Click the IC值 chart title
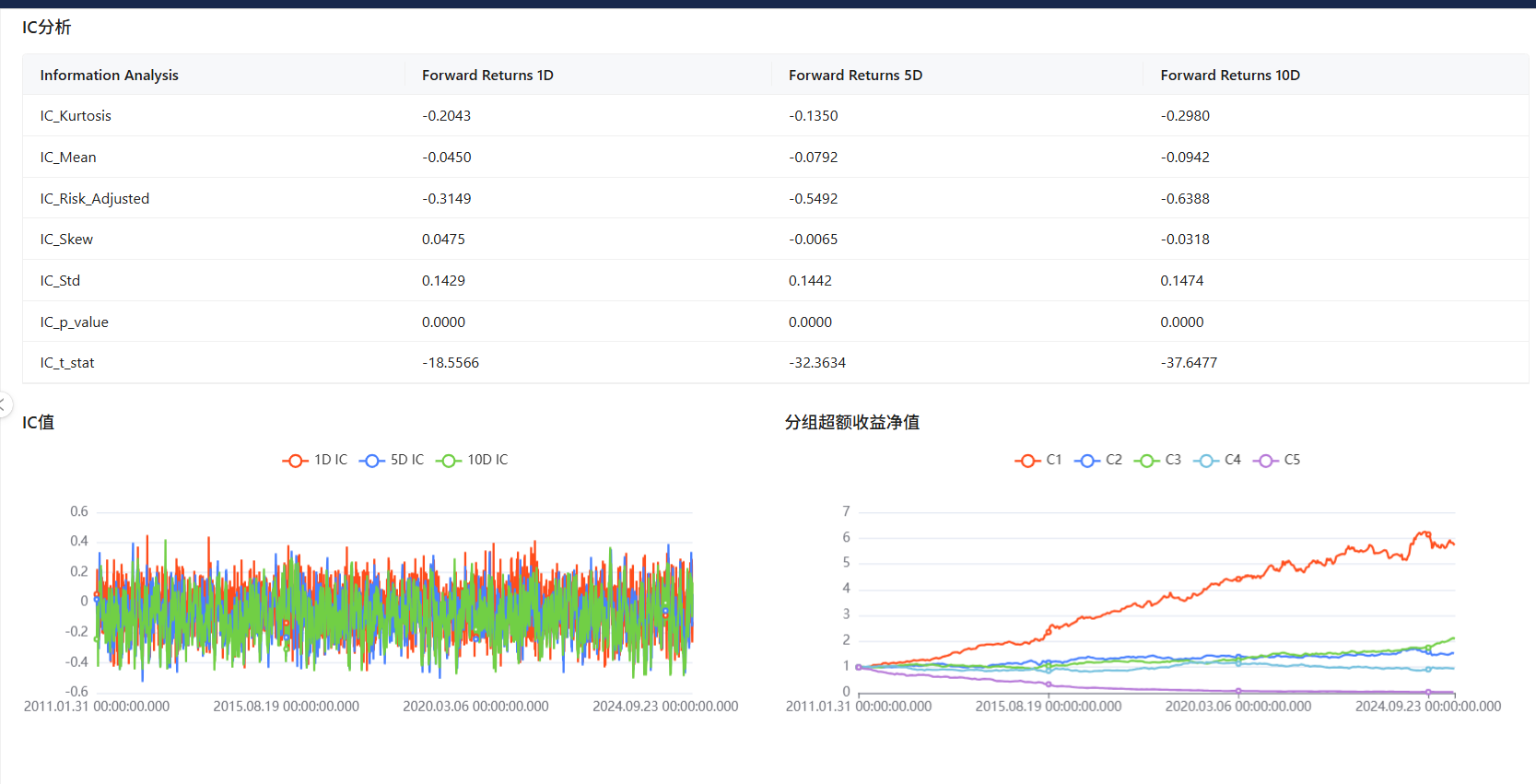Image resolution: width=1536 pixels, height=784 pixels. [x=38, y=423]
